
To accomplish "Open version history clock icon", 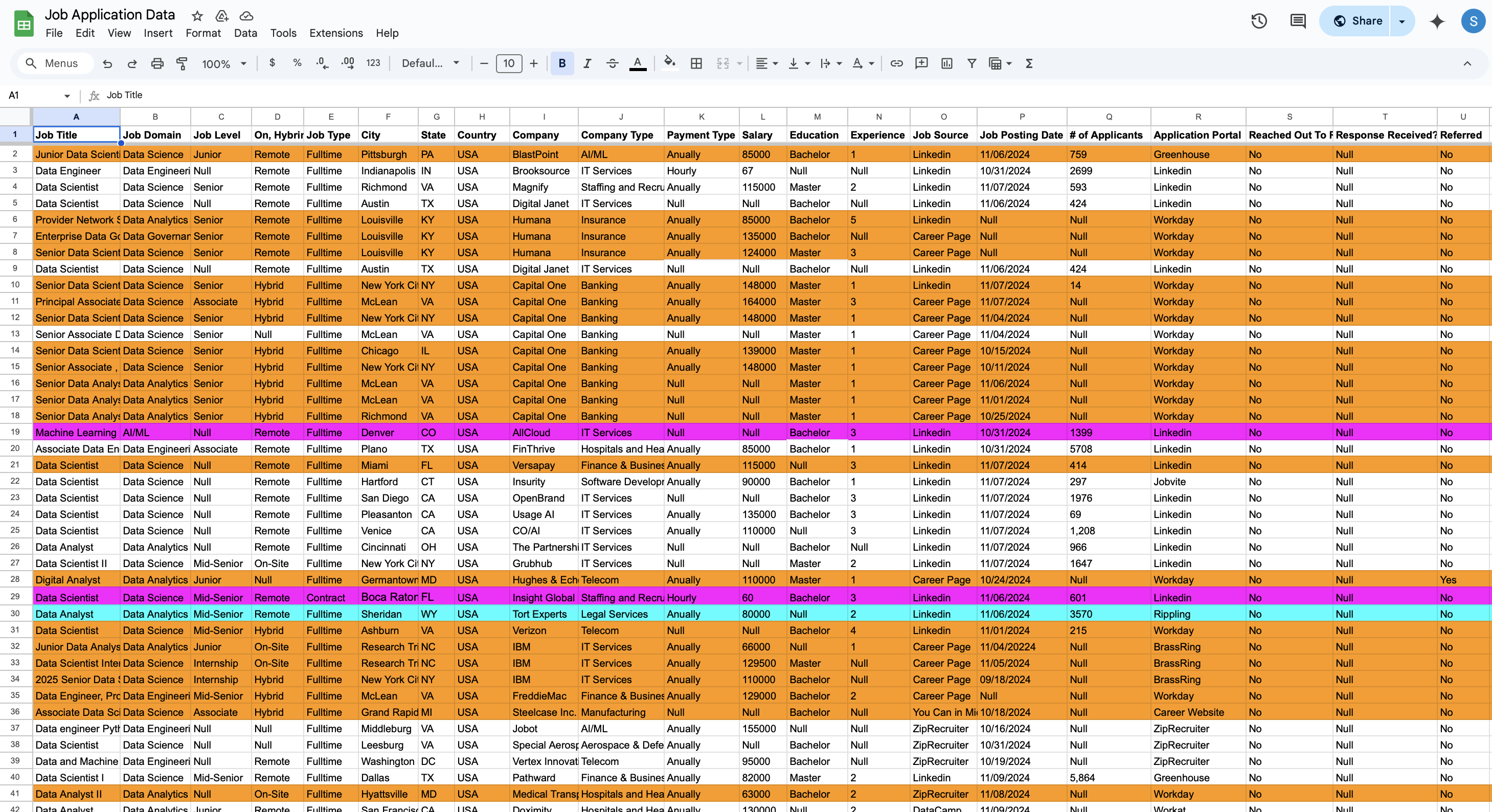I will [1258, 21].
